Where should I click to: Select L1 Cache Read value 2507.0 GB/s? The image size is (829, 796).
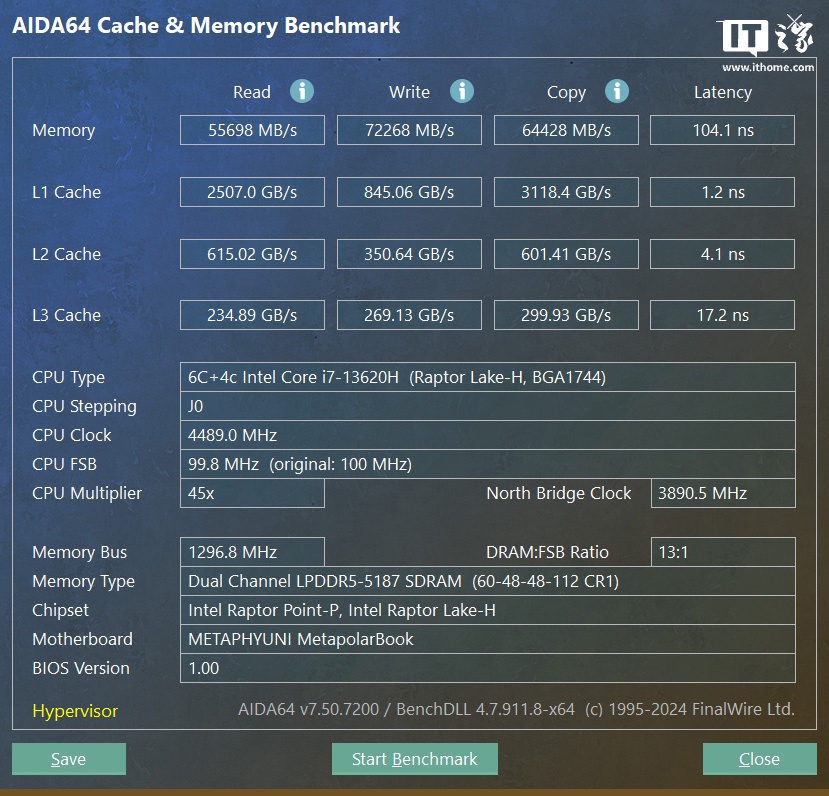[252, 192]
